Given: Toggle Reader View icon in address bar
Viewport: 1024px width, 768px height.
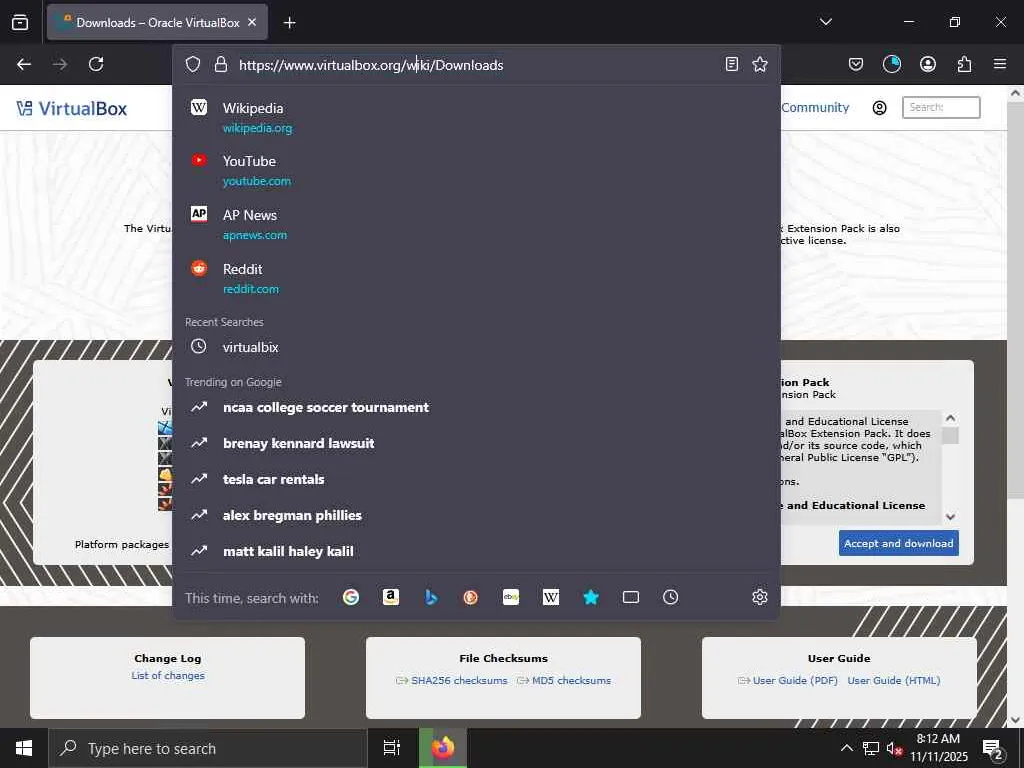Looking at the screenshot, I should click(x=731, y=64).
